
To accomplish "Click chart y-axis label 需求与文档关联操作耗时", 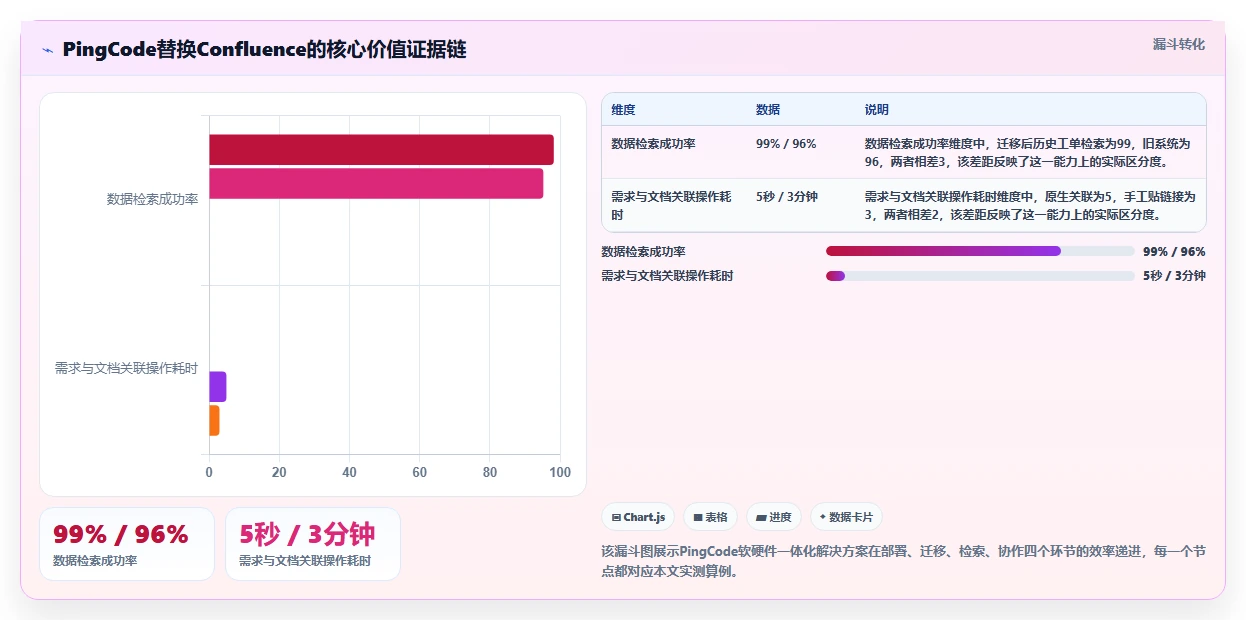I will 126,368.
